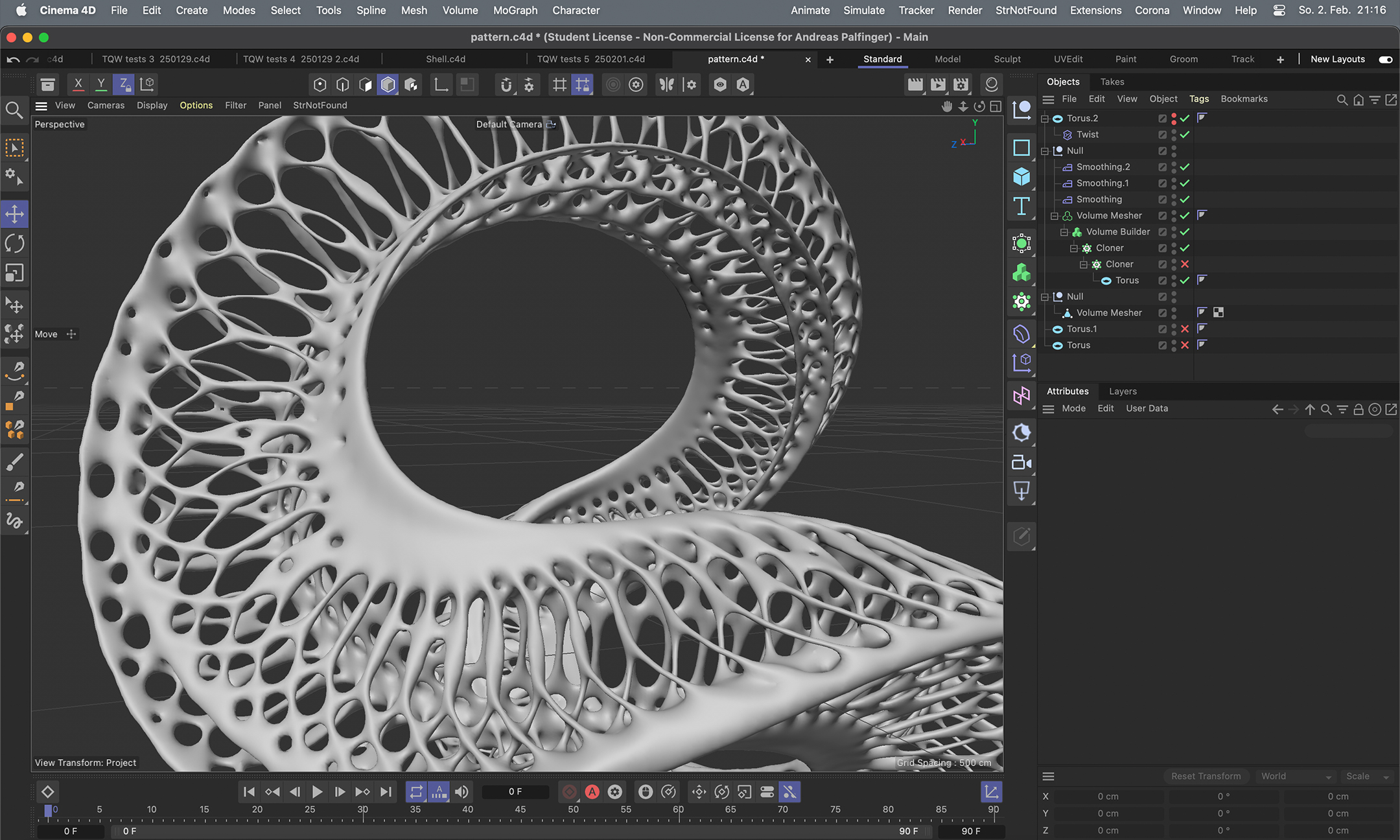Viewport: 1400px width, 840px height.
Task: Click the Cube primitive icon
Action: [1021, 177]
